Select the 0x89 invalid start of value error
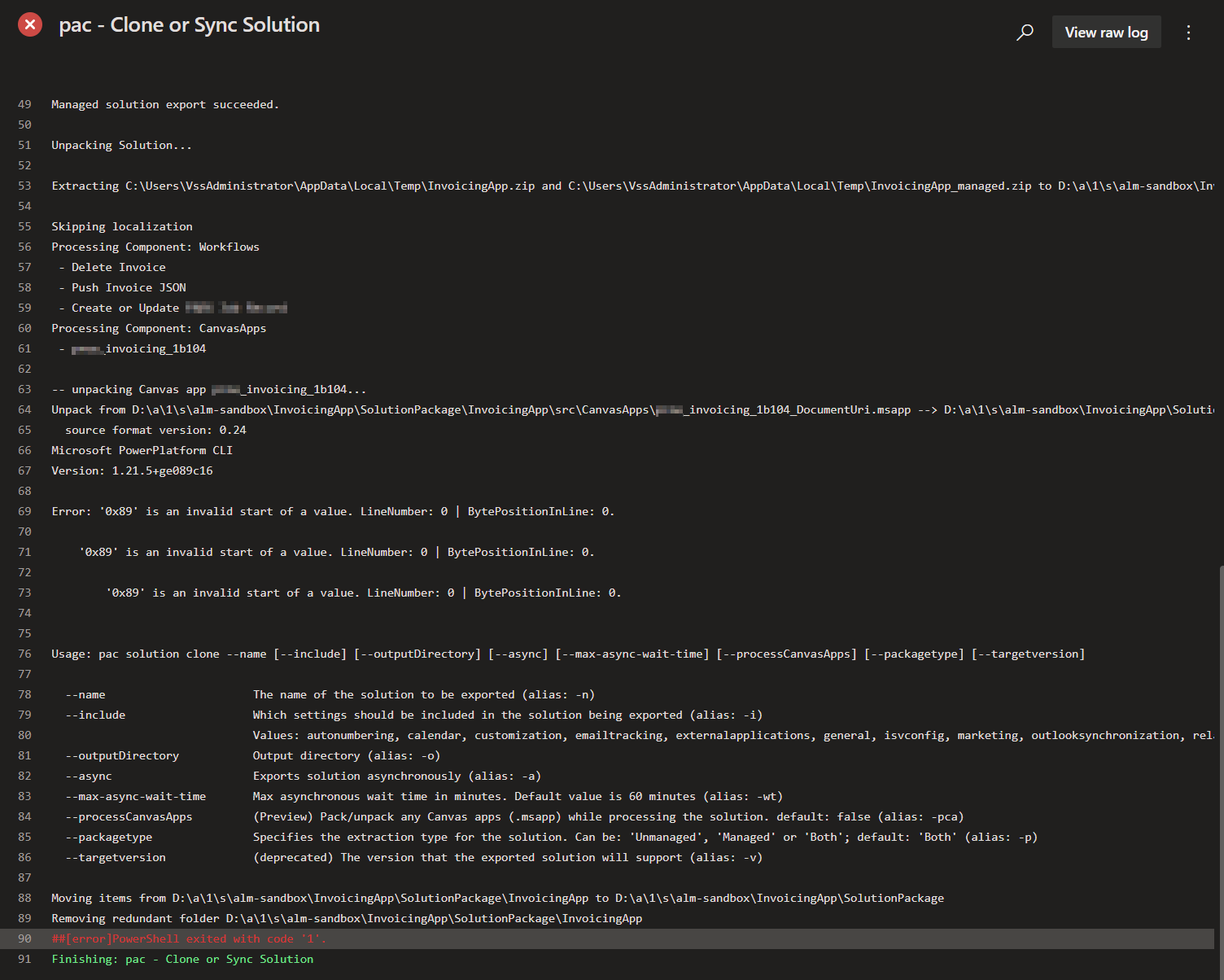1224x980 pixels. point(332,511)
